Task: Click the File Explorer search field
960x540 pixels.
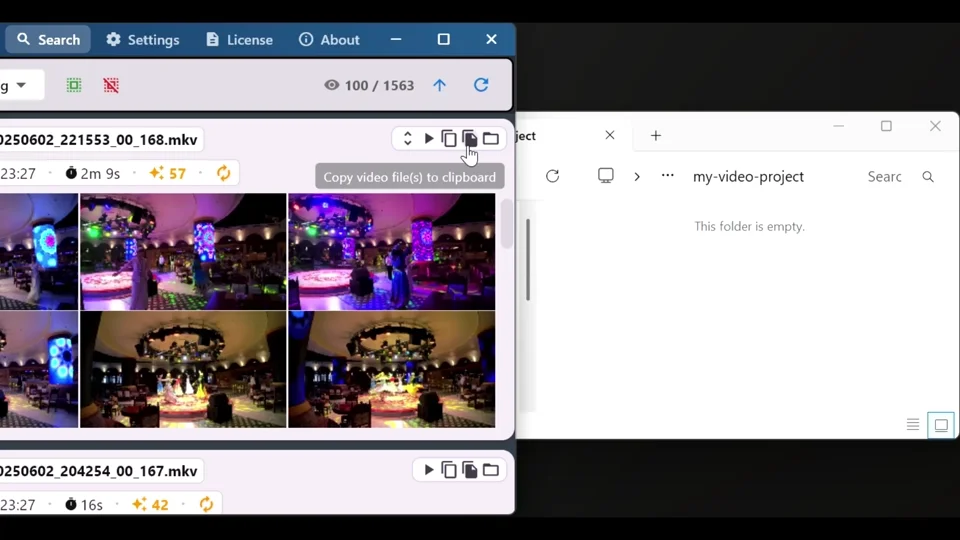Action: [x=885, y=176]
